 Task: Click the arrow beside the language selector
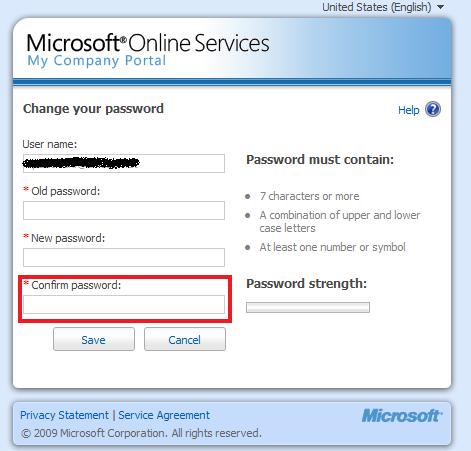coord(441,7)
